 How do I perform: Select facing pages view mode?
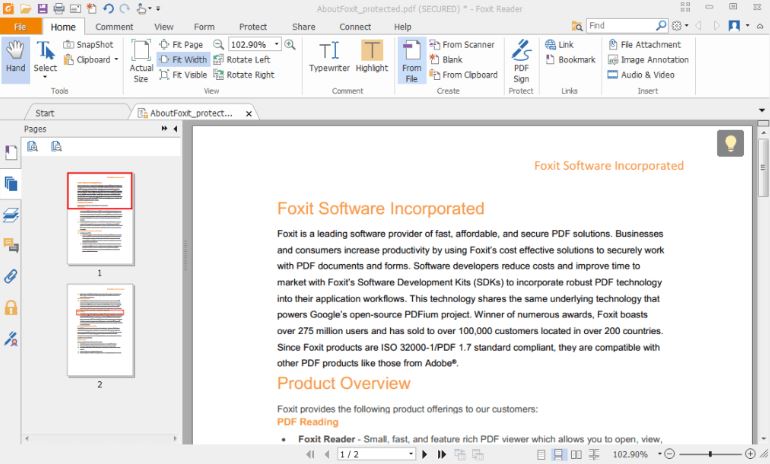(576, 454)
